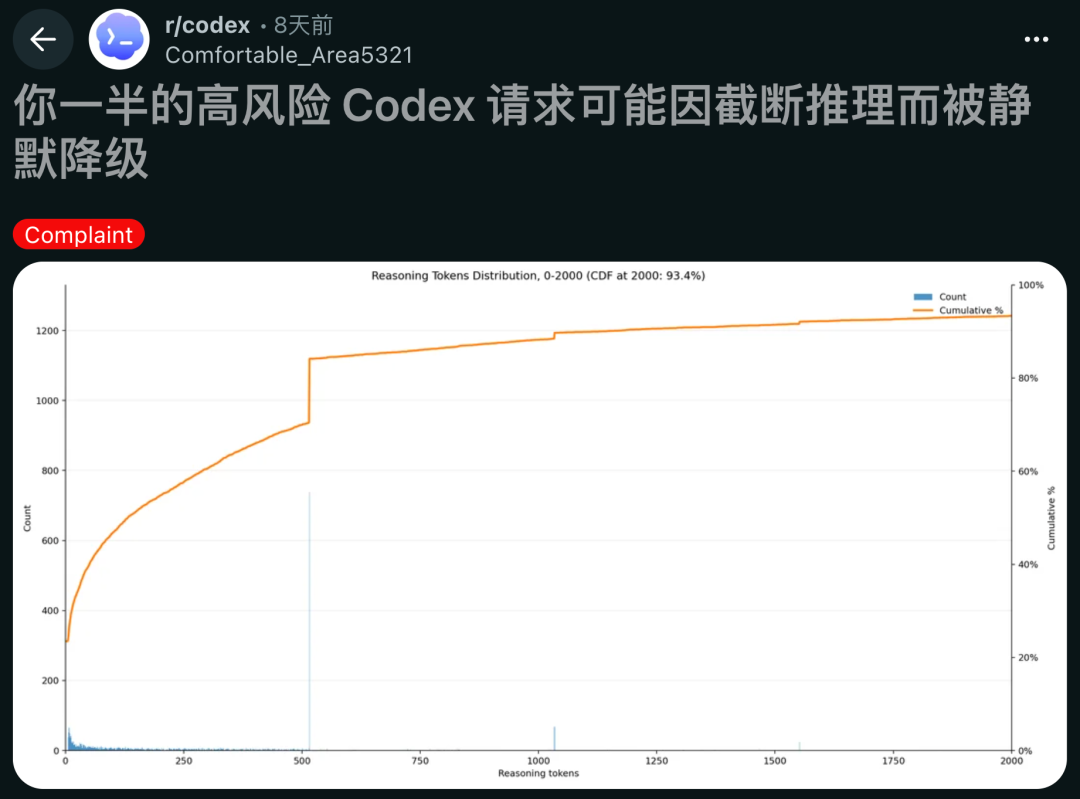Viewport: 1080px width, 799px height.
Task: Open the r/codex subreddit link
Action: [x=207, y=25]
